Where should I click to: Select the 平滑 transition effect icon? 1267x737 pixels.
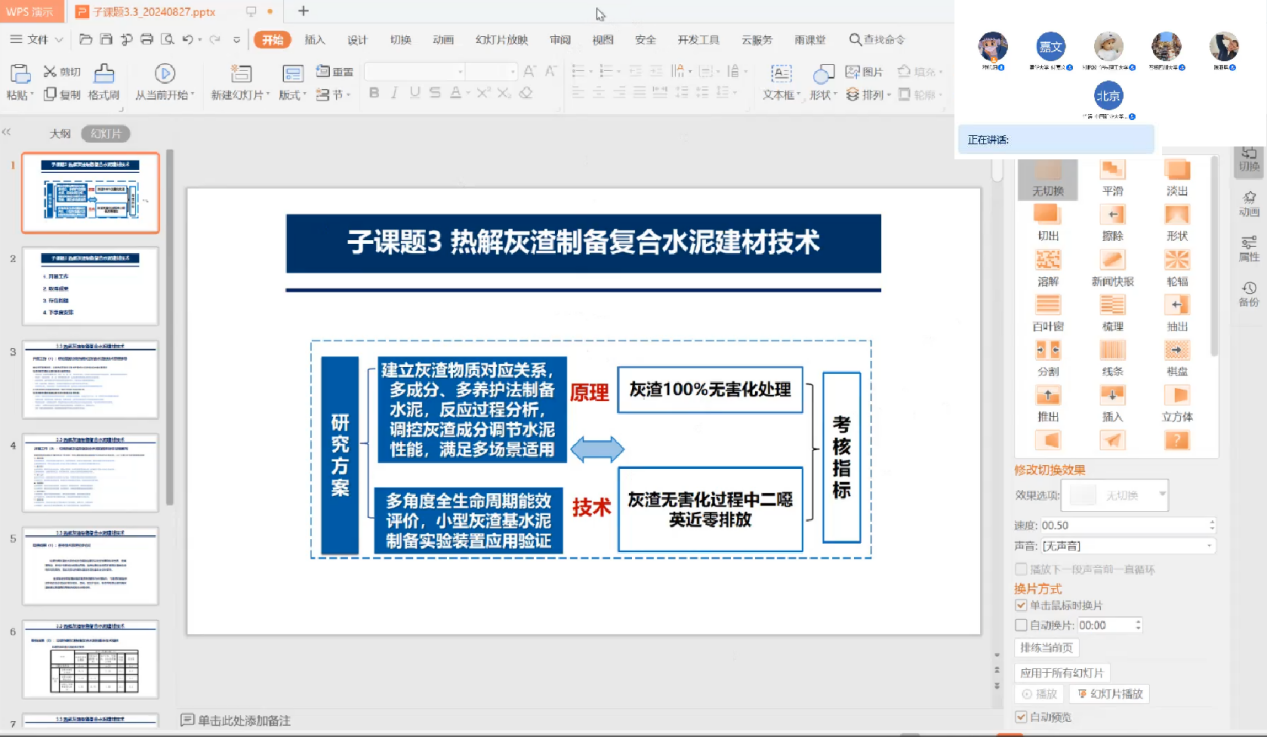(x=1112, y=170)
